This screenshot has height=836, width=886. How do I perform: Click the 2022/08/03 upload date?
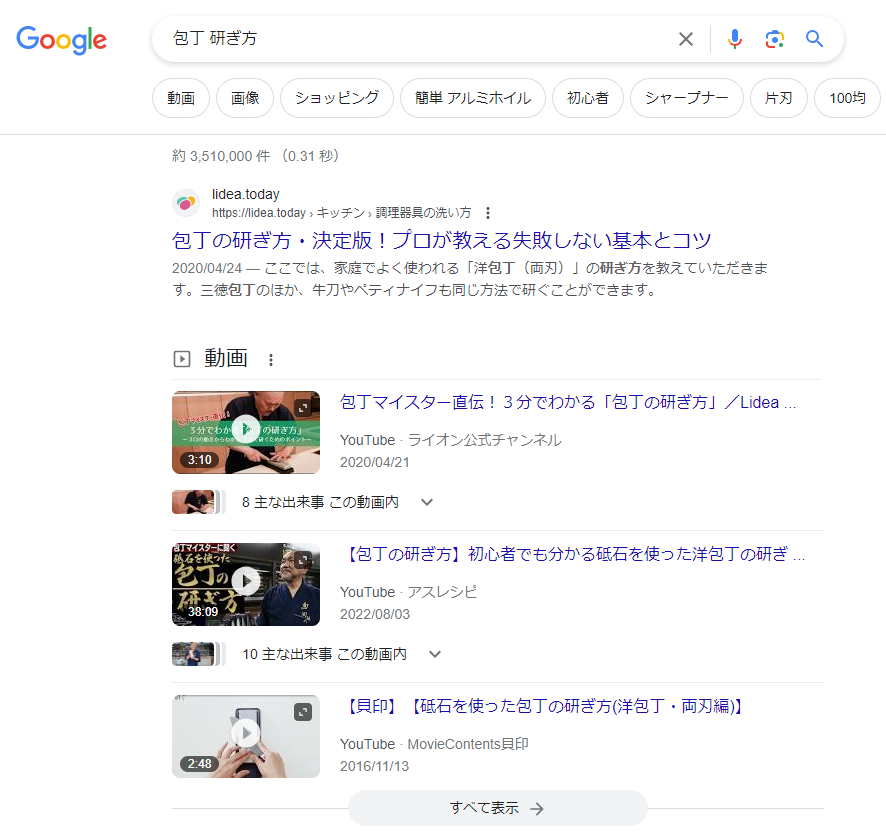pyautogui.click(x=375, y=614)
